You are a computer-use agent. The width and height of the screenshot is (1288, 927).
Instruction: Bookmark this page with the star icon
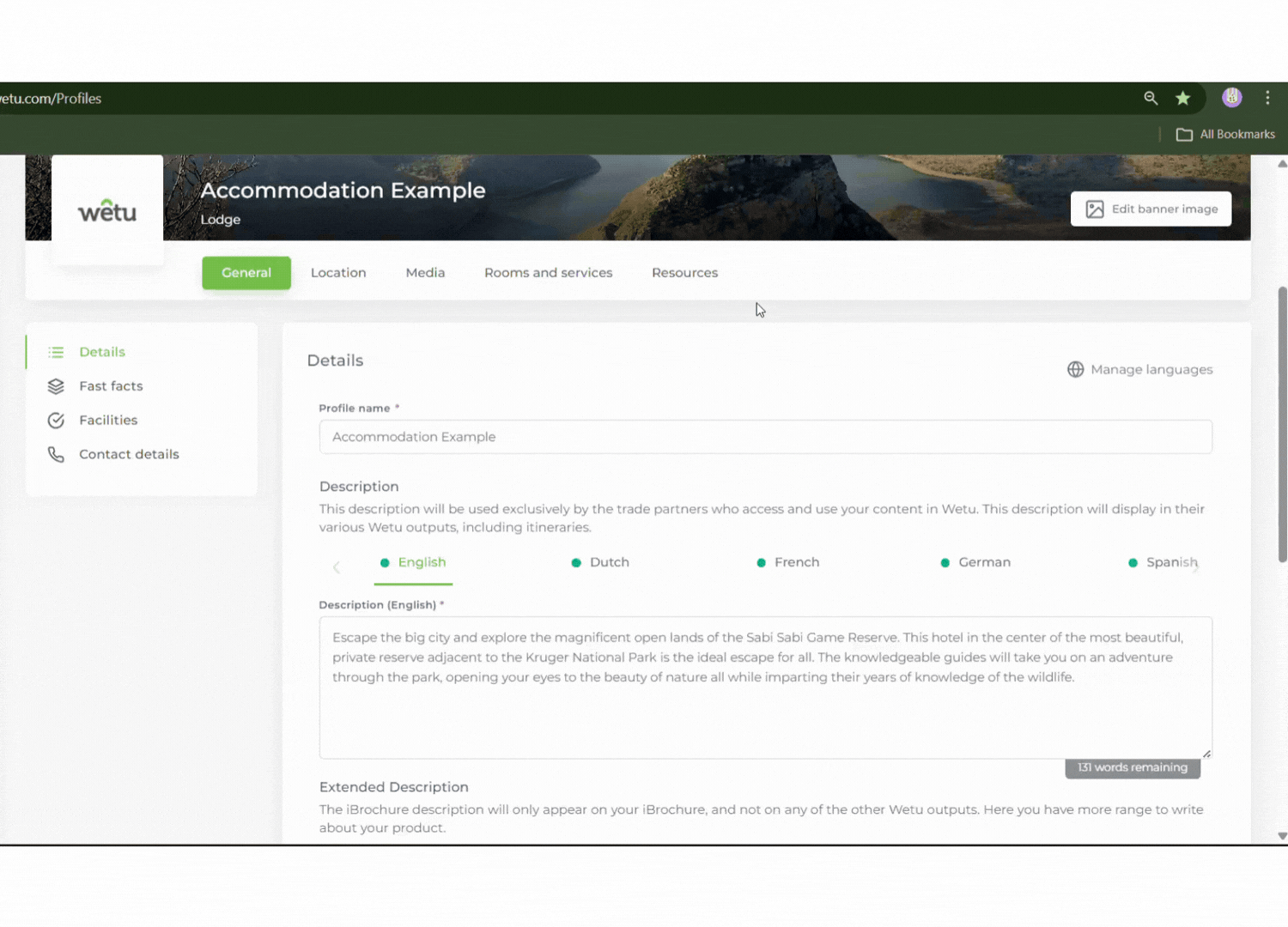[1182, 98]
